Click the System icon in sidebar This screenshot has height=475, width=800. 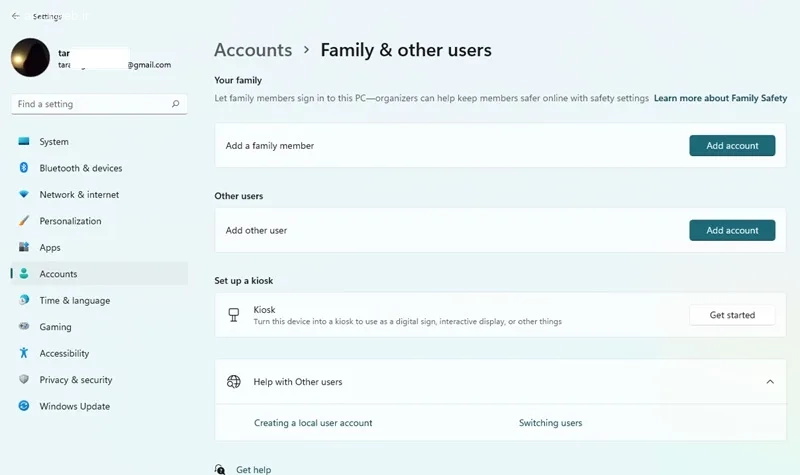(24, 142)
